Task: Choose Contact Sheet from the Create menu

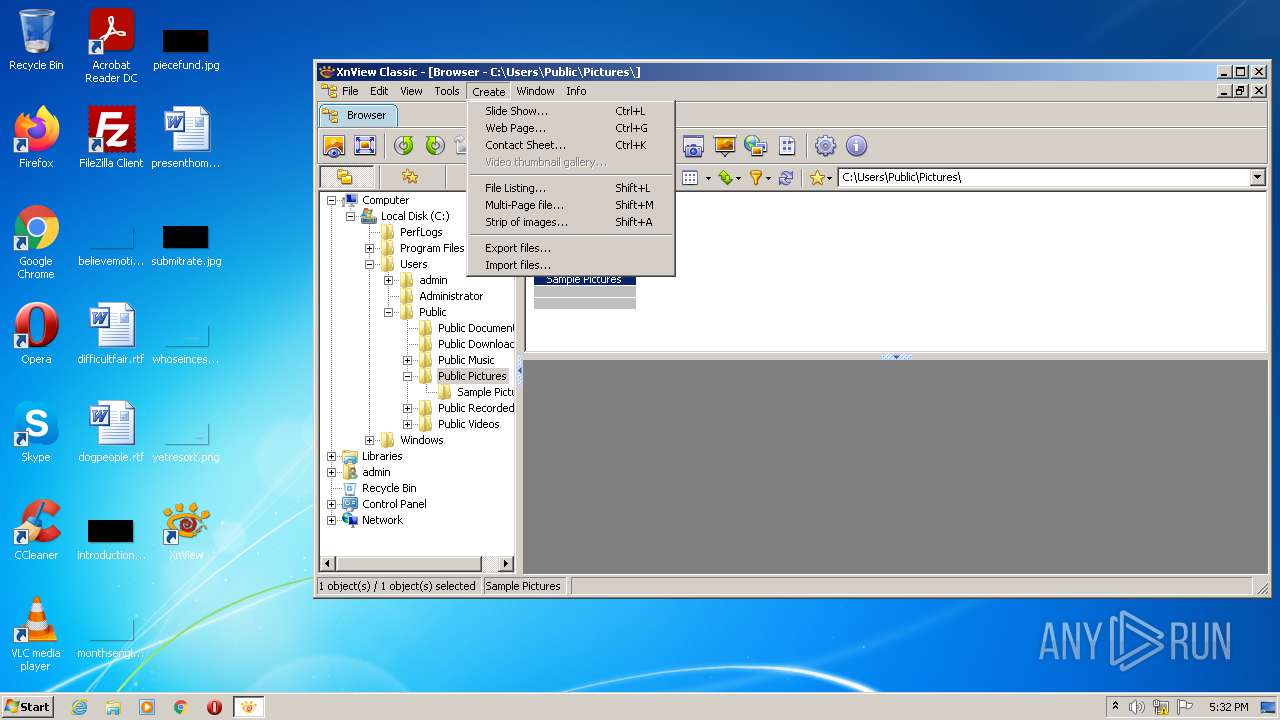Action: tap(525, 145)
